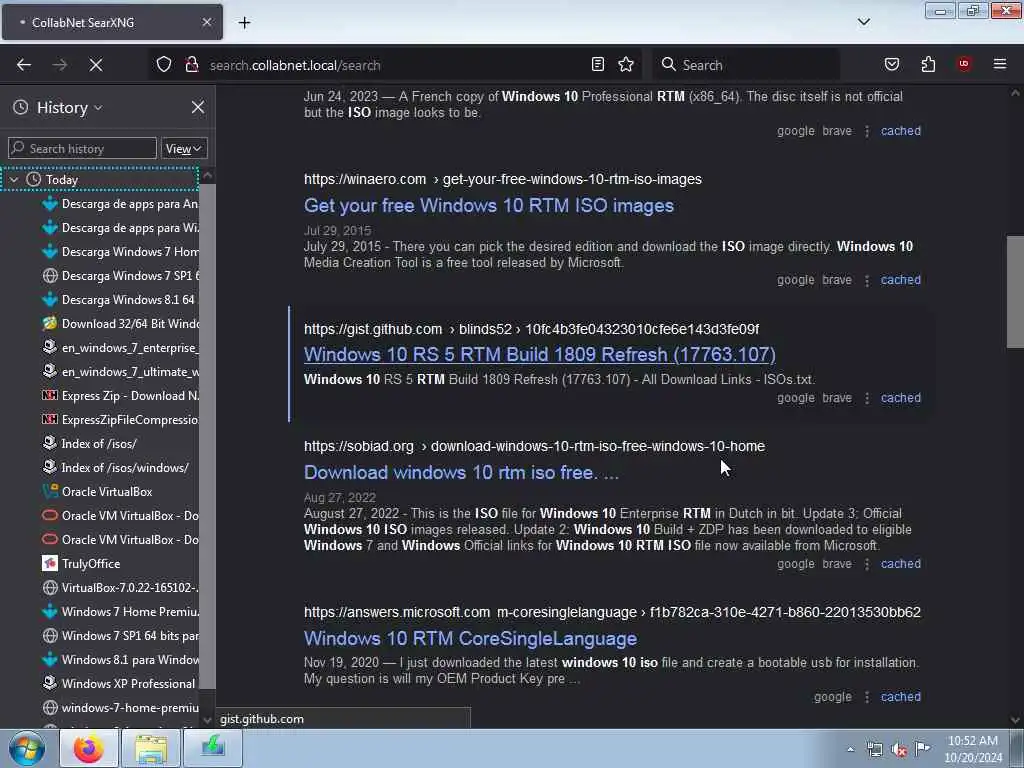The image size is (1024, 768).
Task: Open 'Descarga Windows 7 Hom' history entry
Action: 120,251
